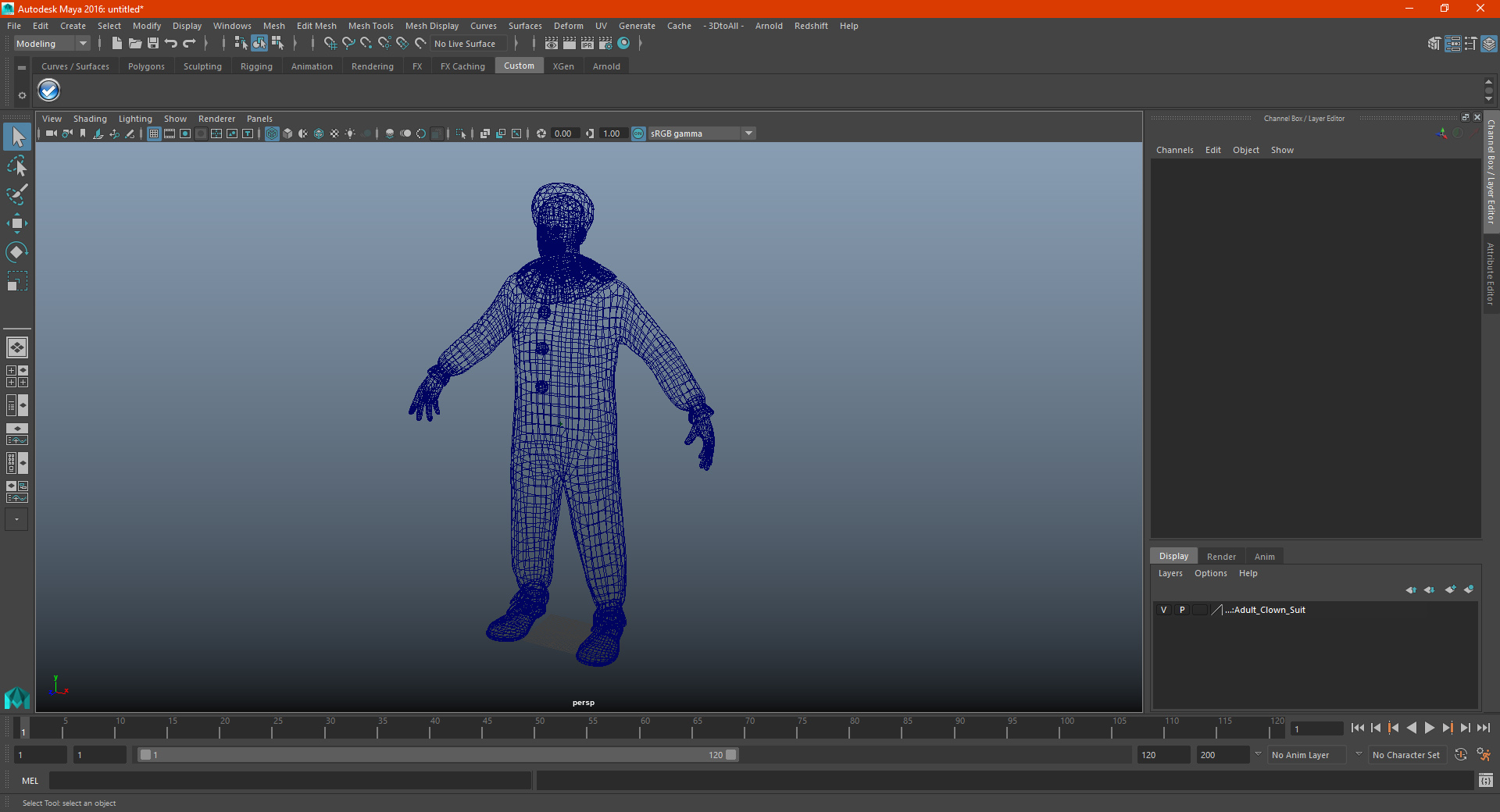Image resolution: width=1500 pixels, height=812 pixels.
Task: Switch to the Rigging shelf tab
Action: click(256, 66)
